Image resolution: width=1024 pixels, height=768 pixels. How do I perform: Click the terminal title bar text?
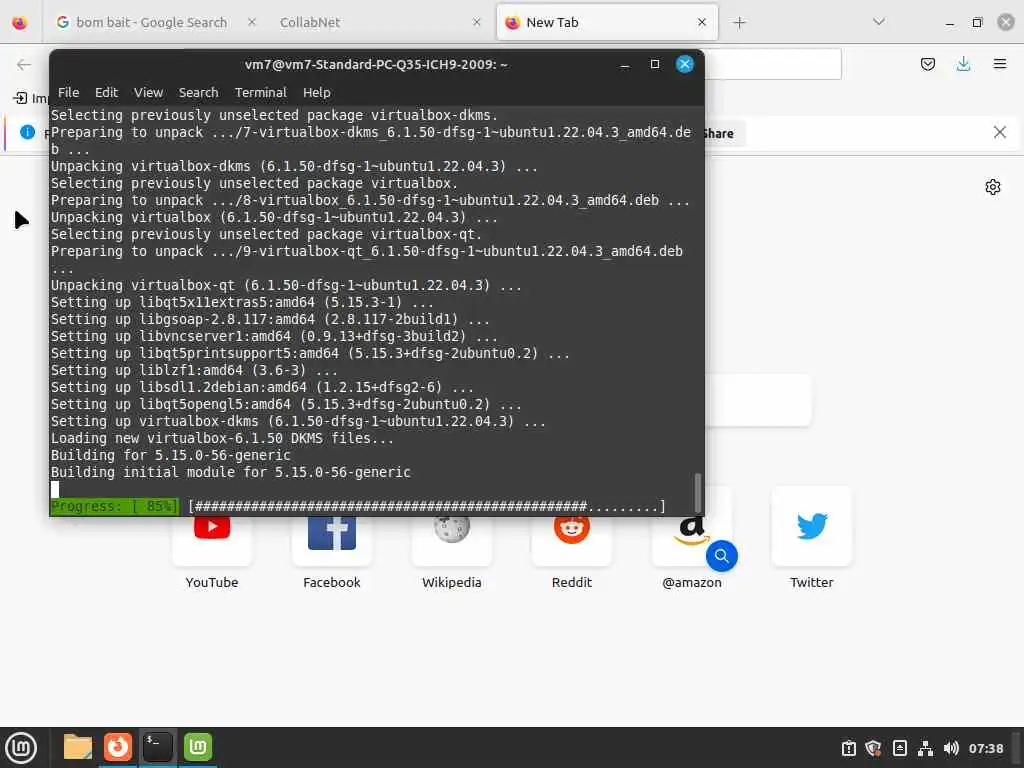tap(376, 65)
